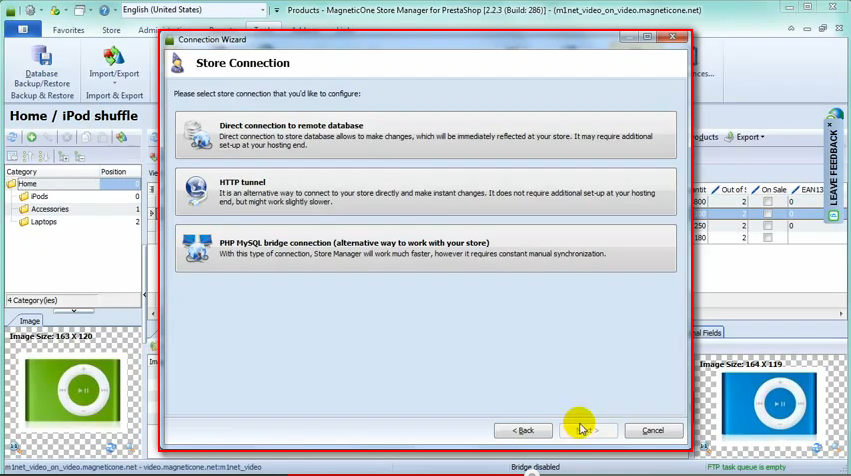
Task: Switch to the Favorites ribbon tab
Action: coord(68,30)
